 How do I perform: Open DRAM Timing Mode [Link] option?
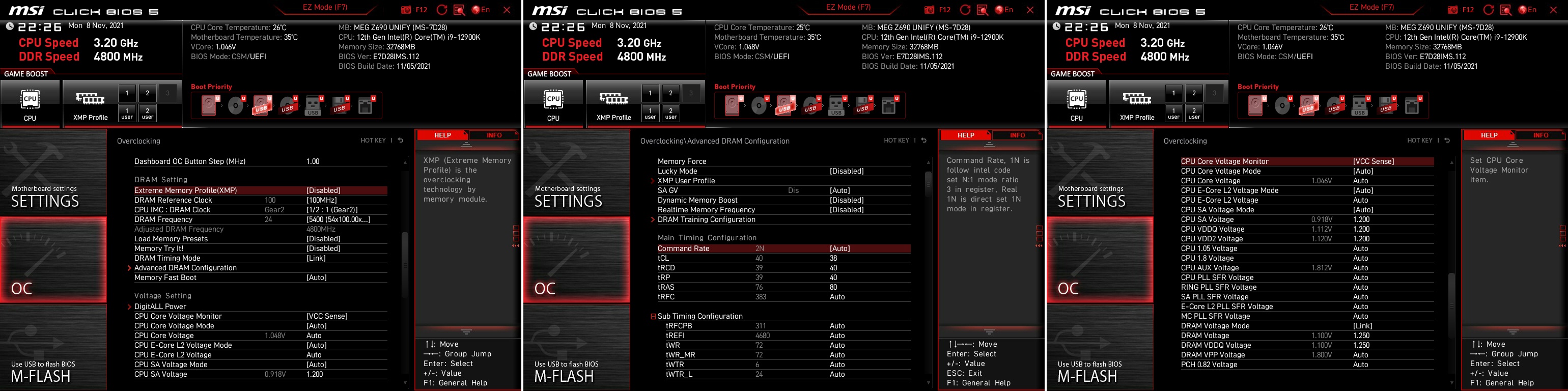(261, 258)
